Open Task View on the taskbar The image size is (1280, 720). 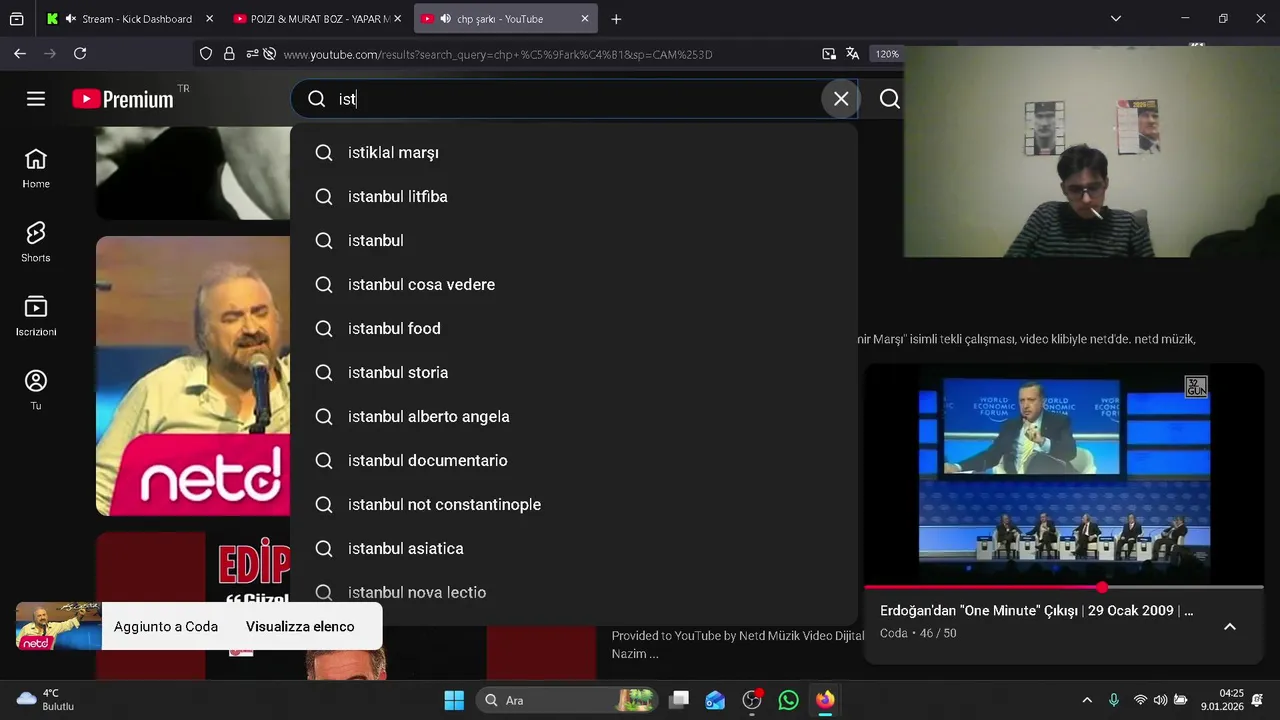click(679, 700)
